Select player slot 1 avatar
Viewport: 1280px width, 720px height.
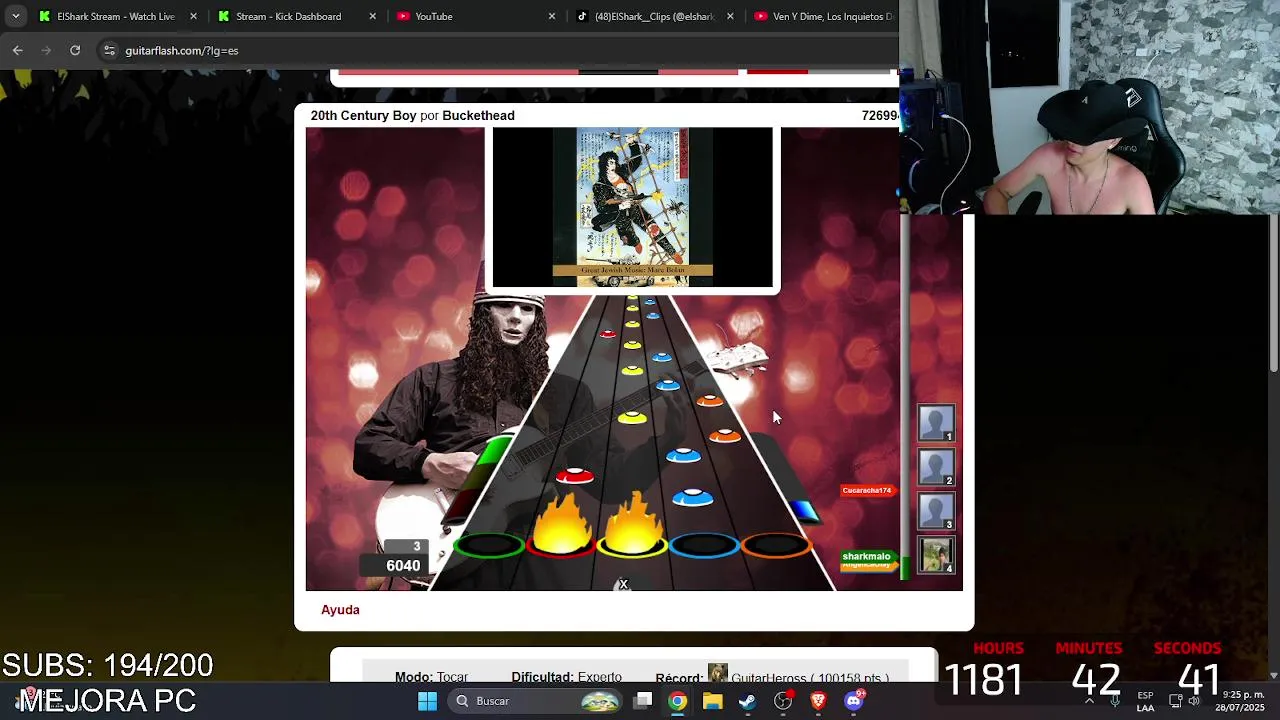point(937,423)
